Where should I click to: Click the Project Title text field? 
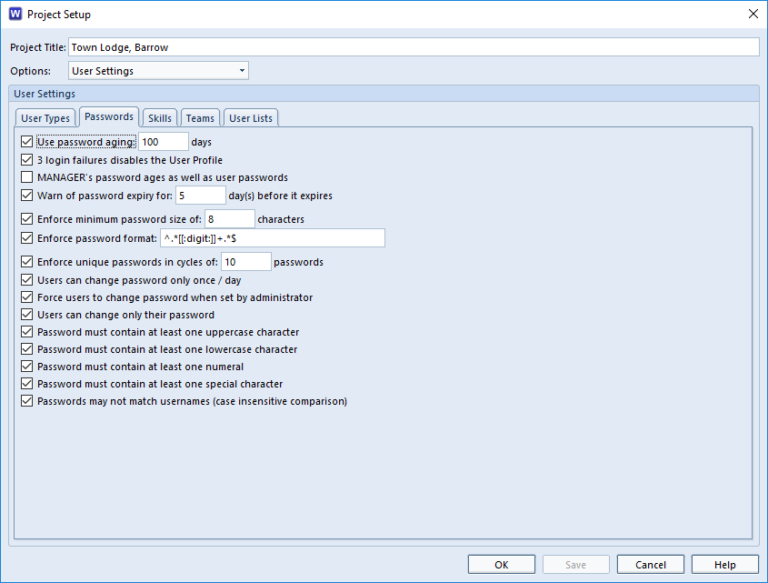[414, 47]
